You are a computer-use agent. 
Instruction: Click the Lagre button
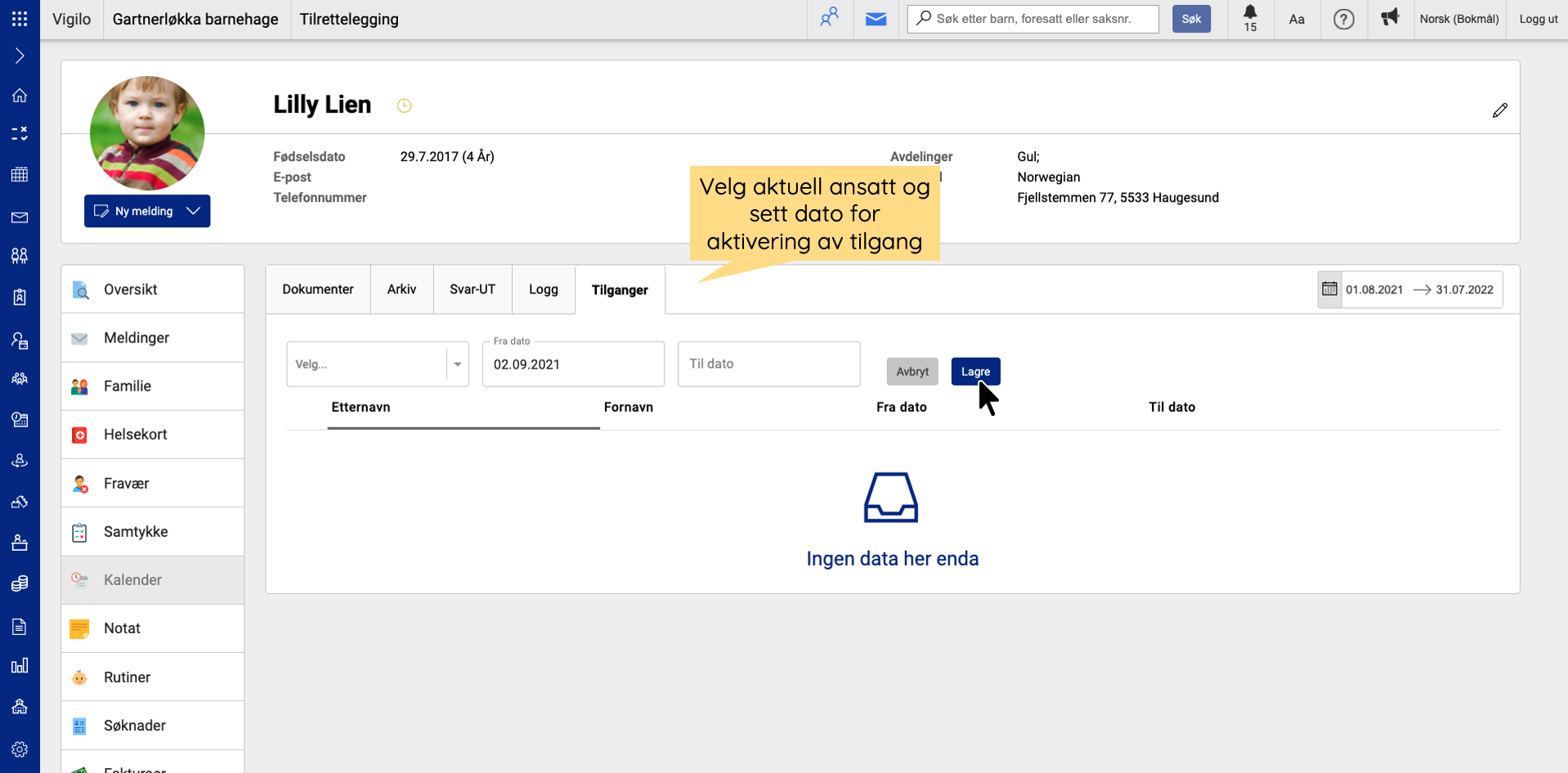coord(974,371)
